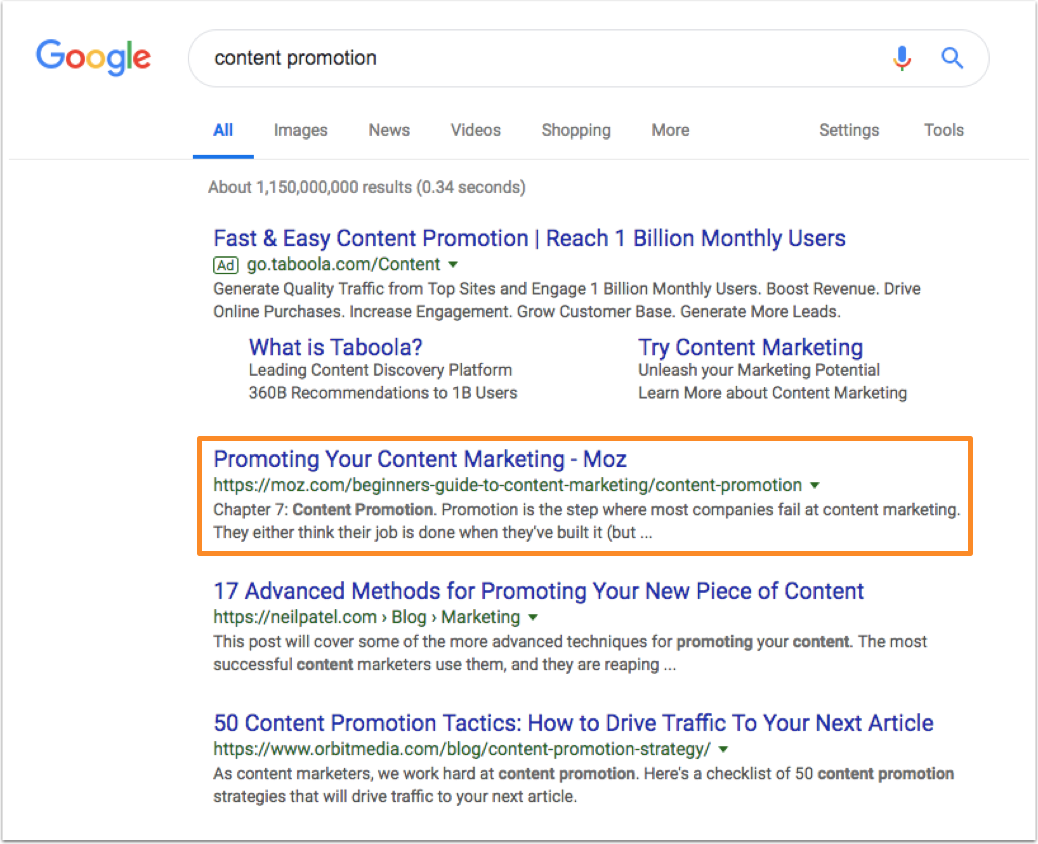
Task: Click the go.taboola.com/Content URL text
Action: (344, 264)
